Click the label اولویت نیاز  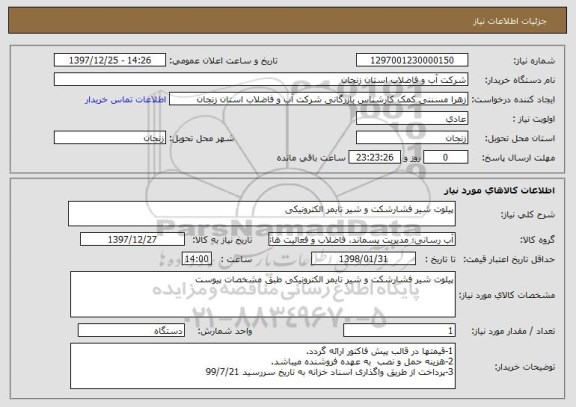[x=534, y=119]
